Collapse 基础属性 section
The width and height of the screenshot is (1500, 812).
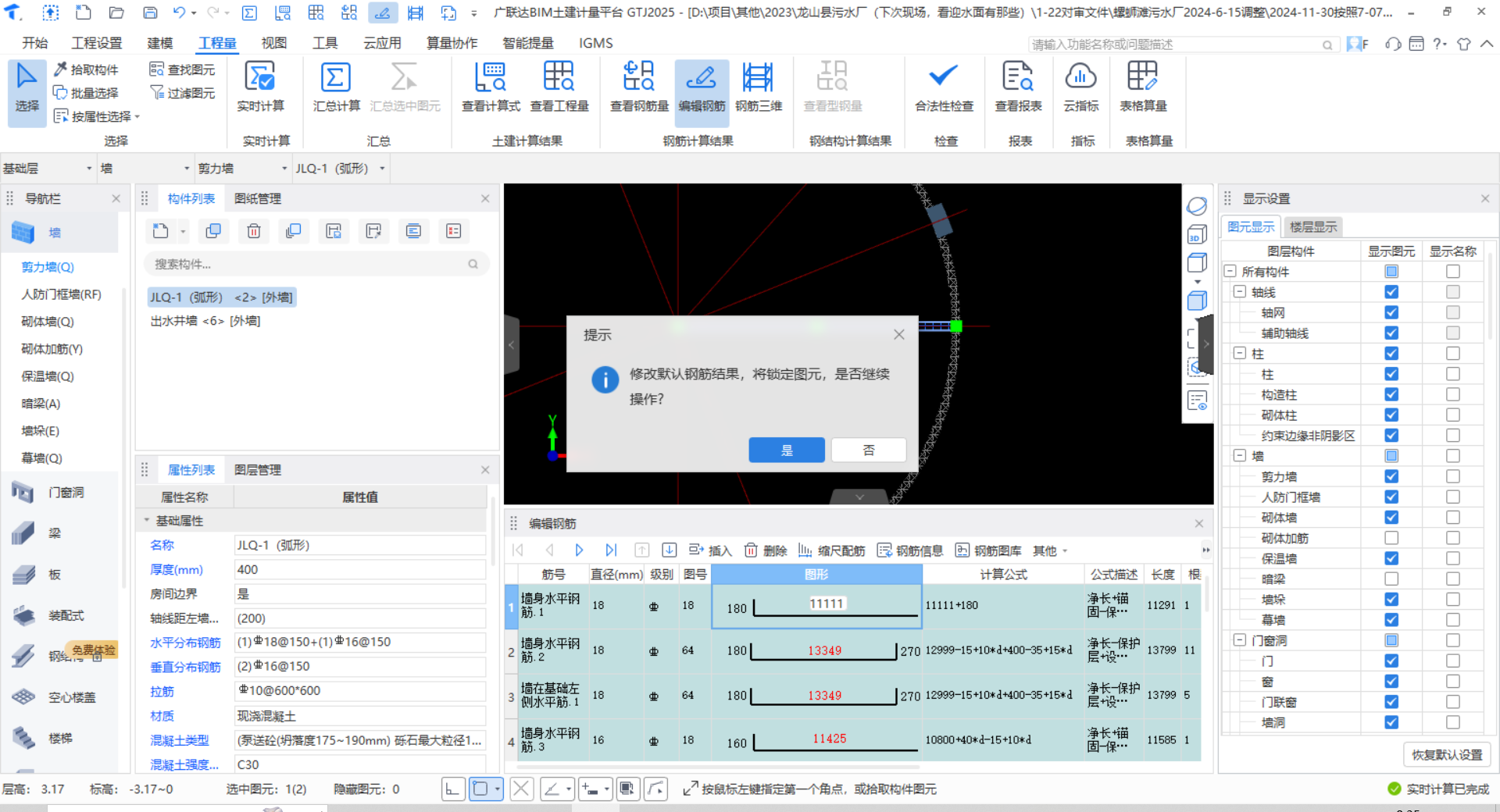pyautogui.click(x=146, y=521)
